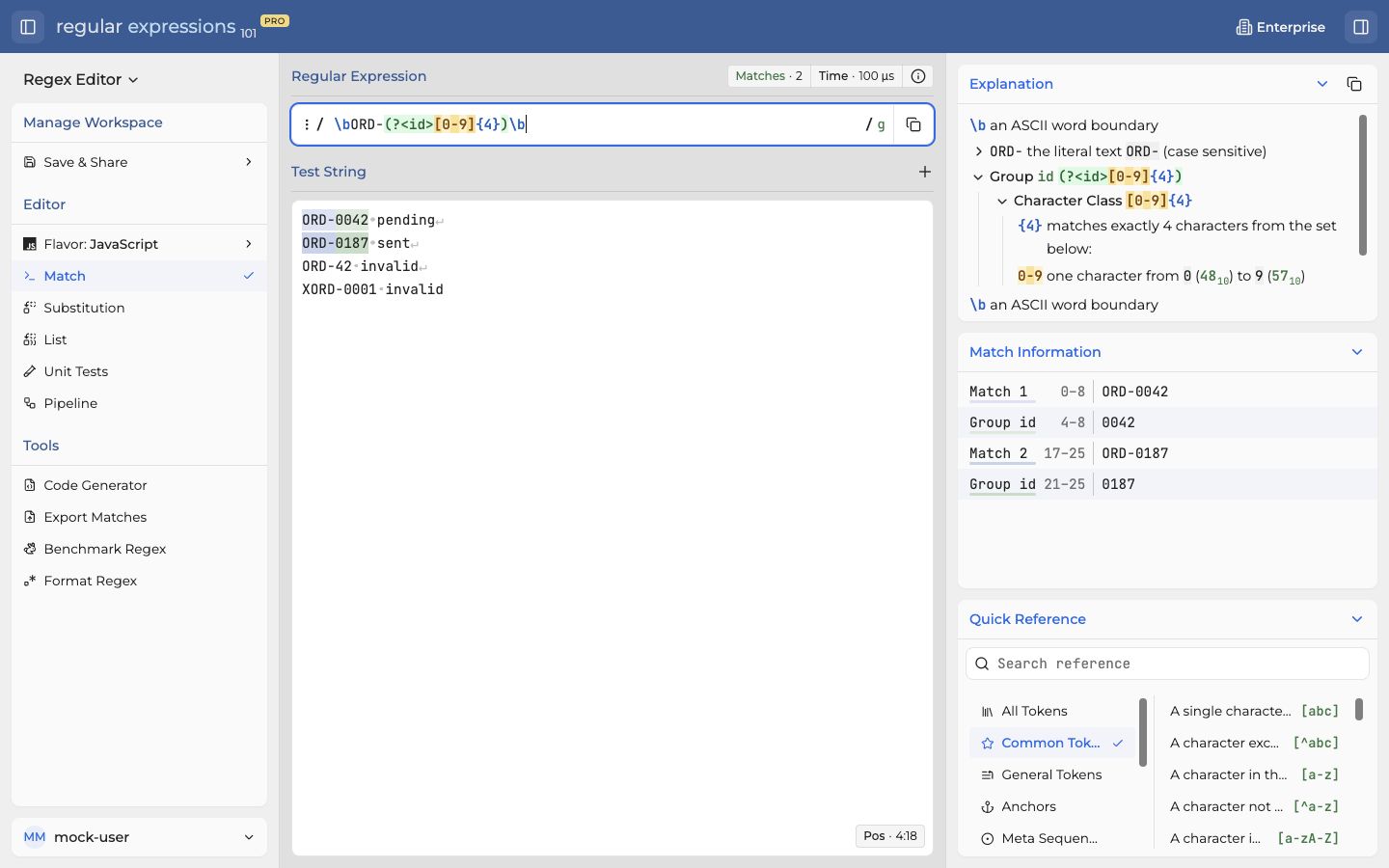The height and width of the screenshot is (868, 1389).
Task: Click the Pipeline icon
Action: click(30, 403)
